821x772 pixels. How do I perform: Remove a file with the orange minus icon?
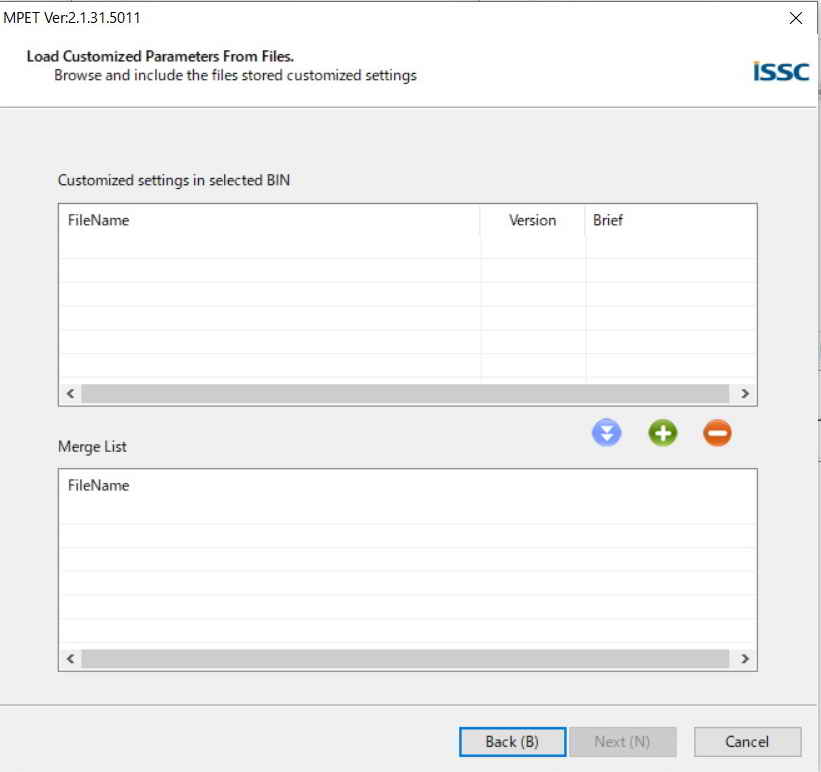pos(717,433)
